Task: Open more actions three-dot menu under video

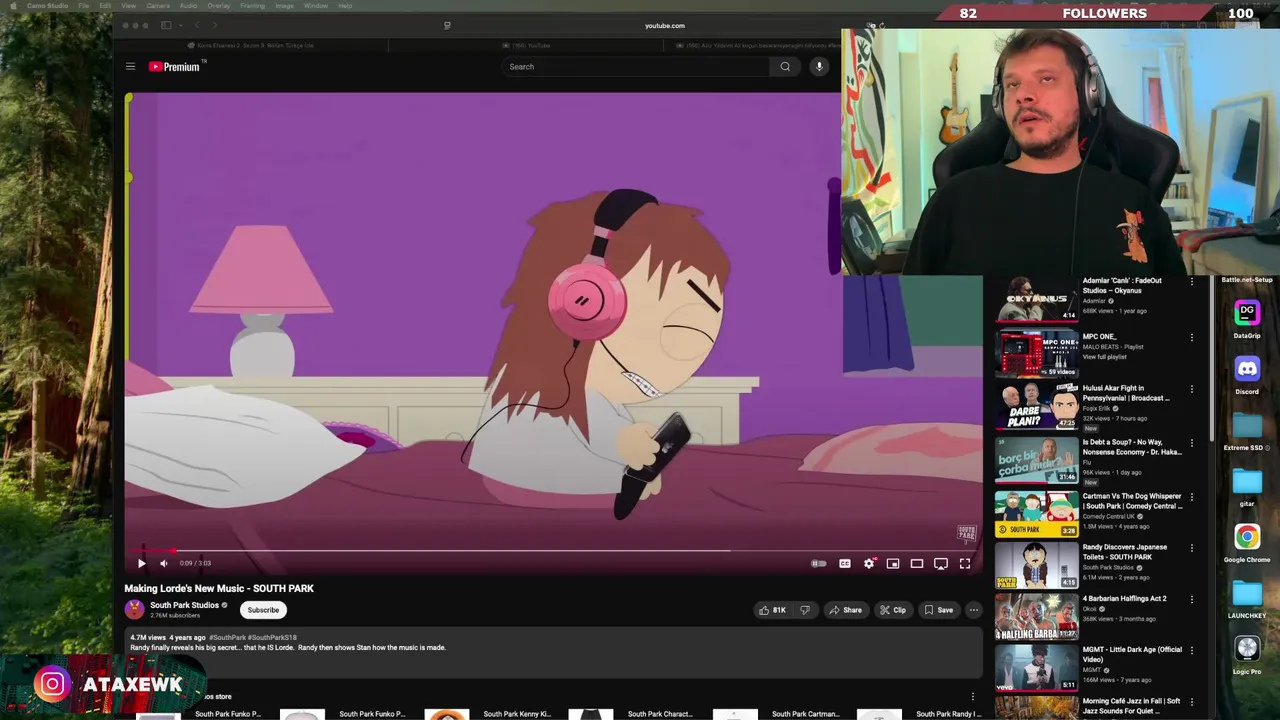Action: (973, 610)
